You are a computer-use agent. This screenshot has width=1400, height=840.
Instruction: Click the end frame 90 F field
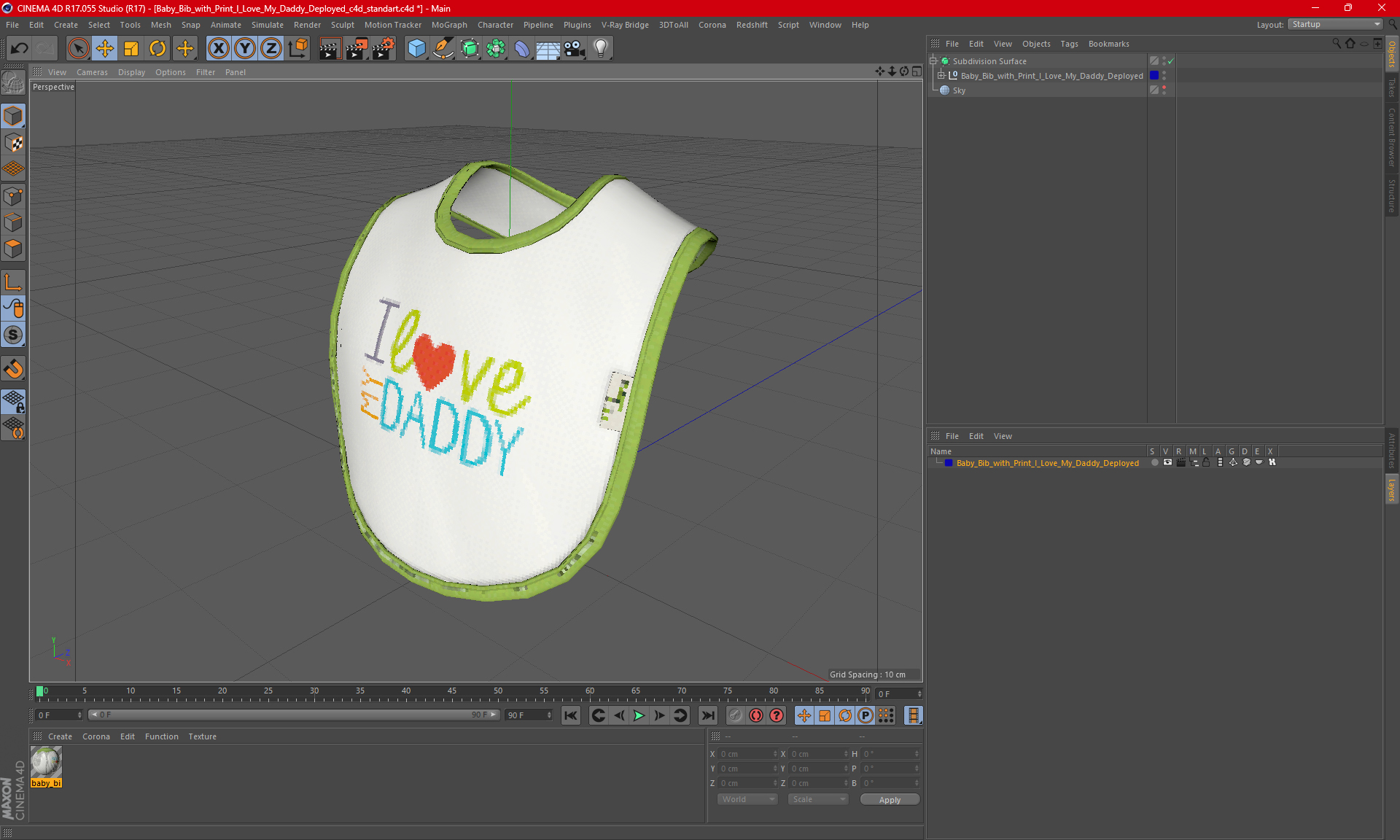529,715
